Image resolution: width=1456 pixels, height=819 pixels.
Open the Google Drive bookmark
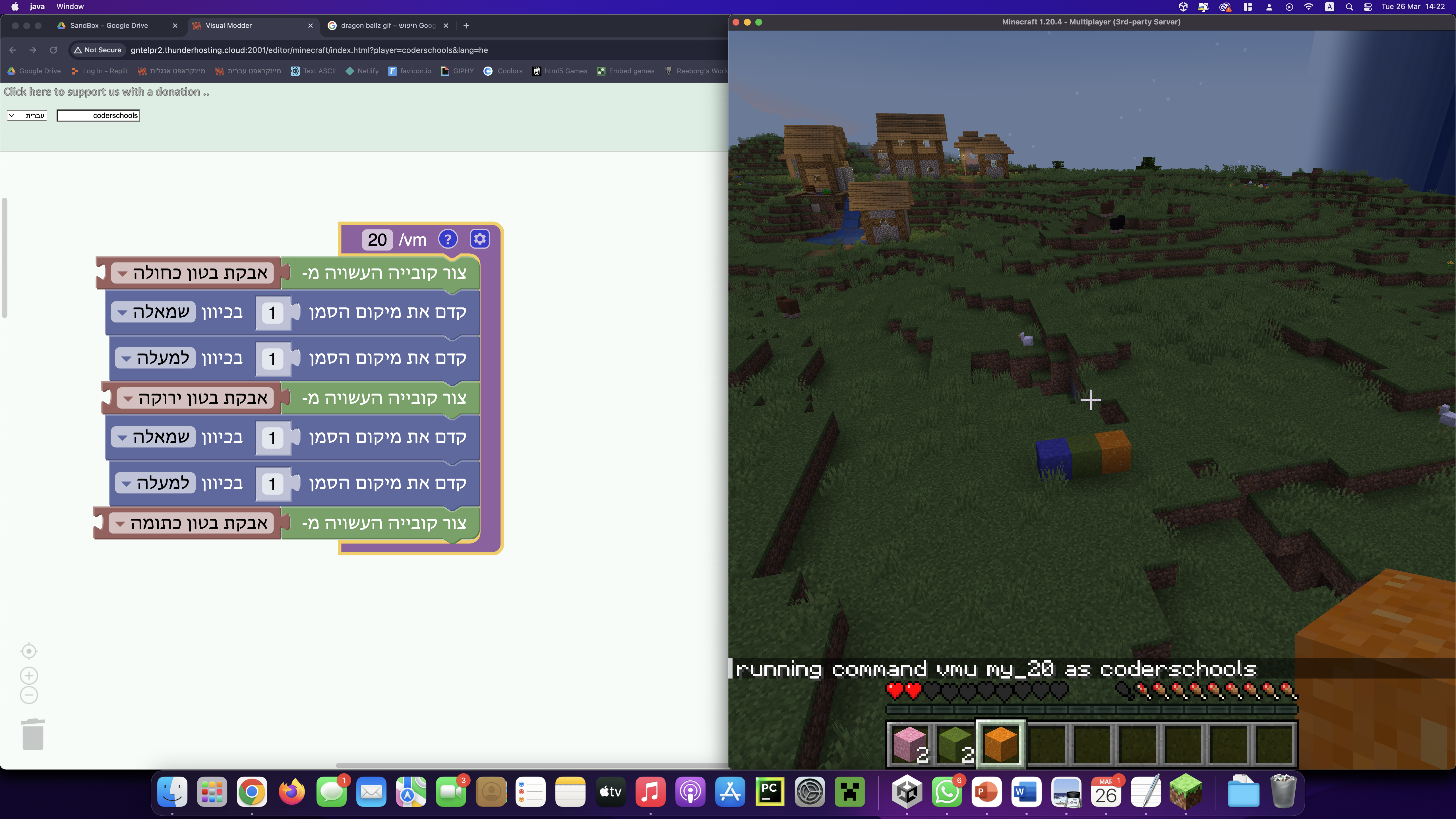click(34, 71)
